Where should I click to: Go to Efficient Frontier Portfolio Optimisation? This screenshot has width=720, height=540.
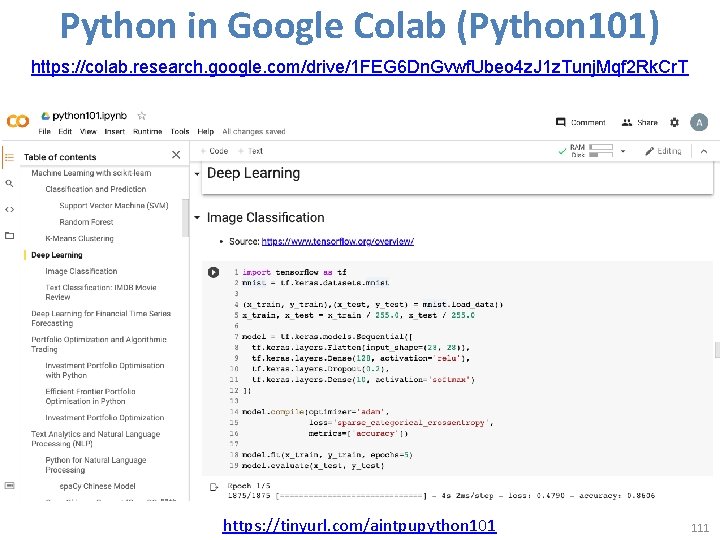click(x=90, y=396)
